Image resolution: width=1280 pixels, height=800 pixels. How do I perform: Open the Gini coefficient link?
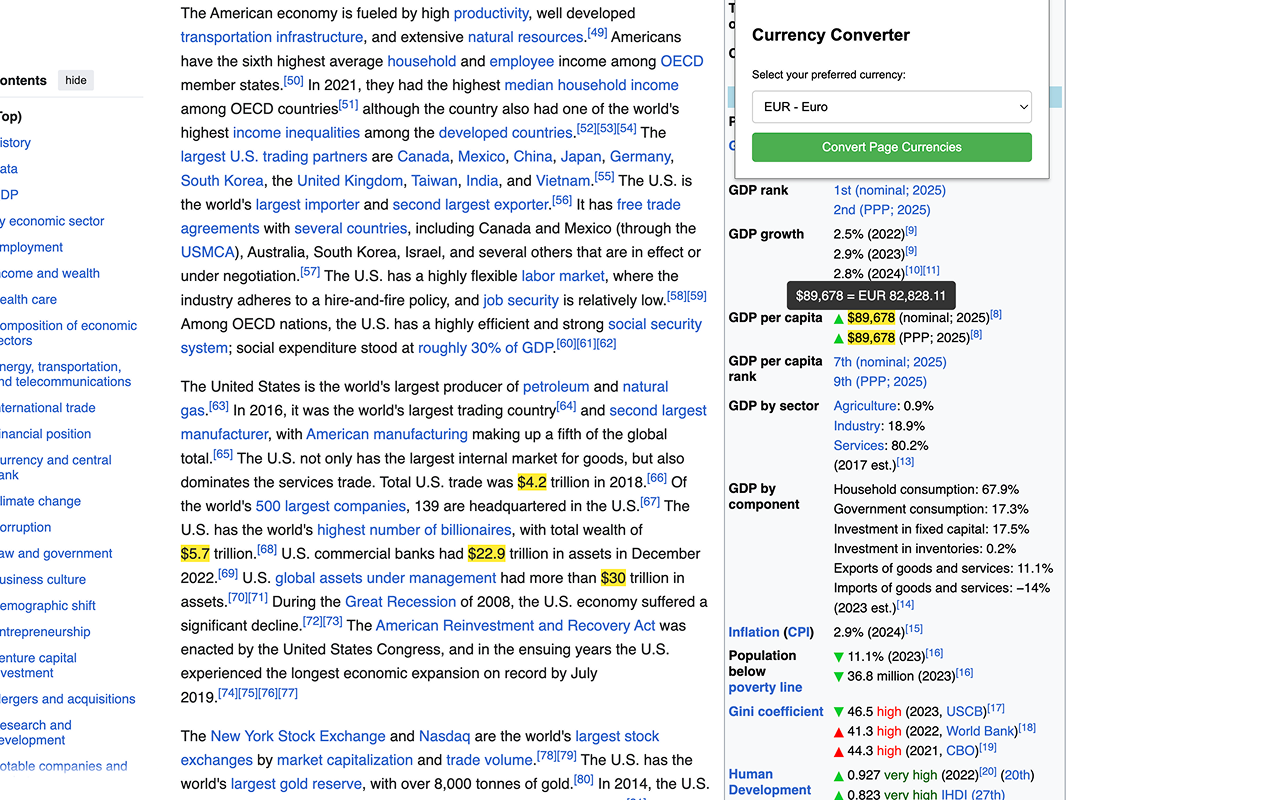(x=776, y=712)
